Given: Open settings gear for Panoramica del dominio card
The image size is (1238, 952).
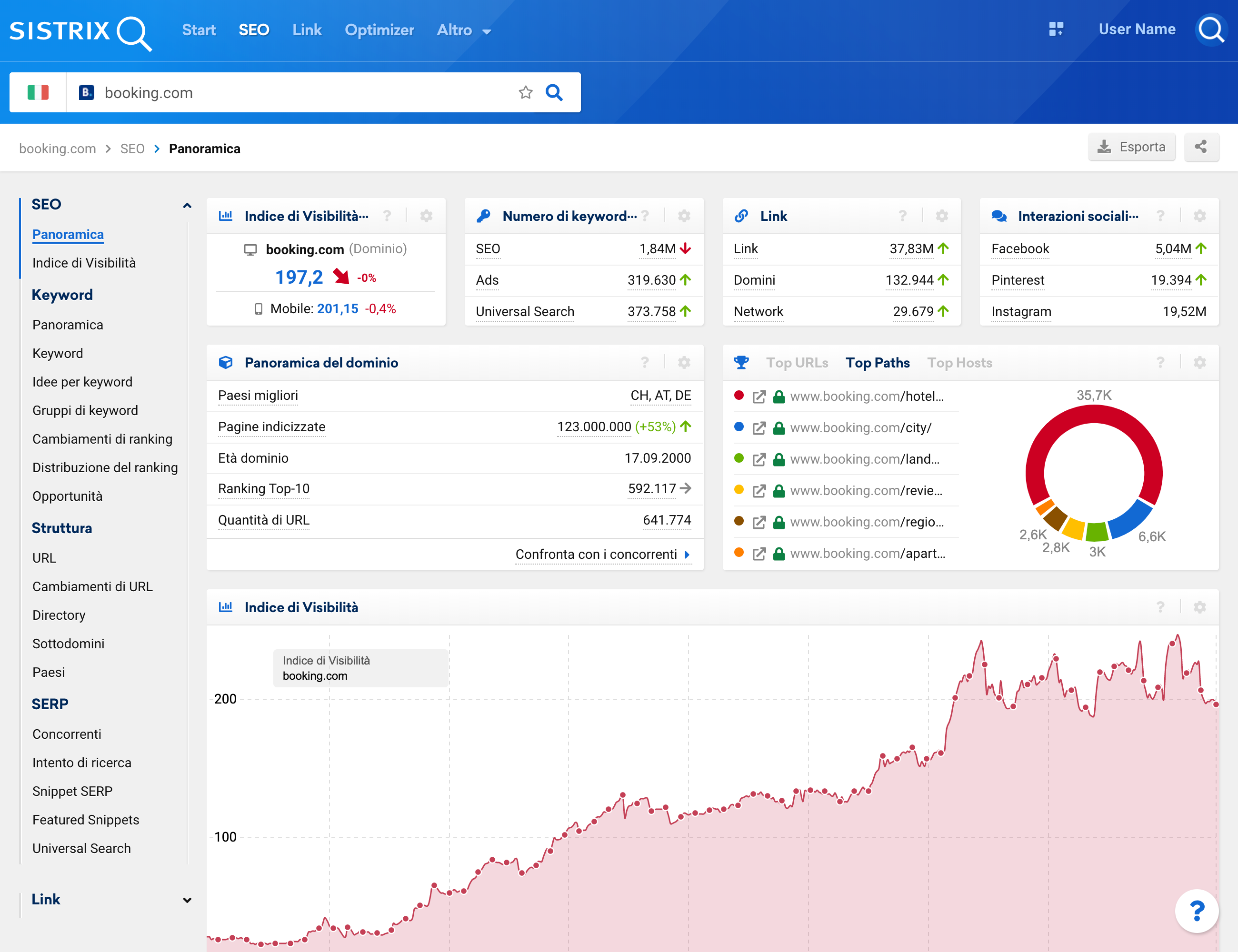Looking at the screenshot, I should (x=684, y=363).
